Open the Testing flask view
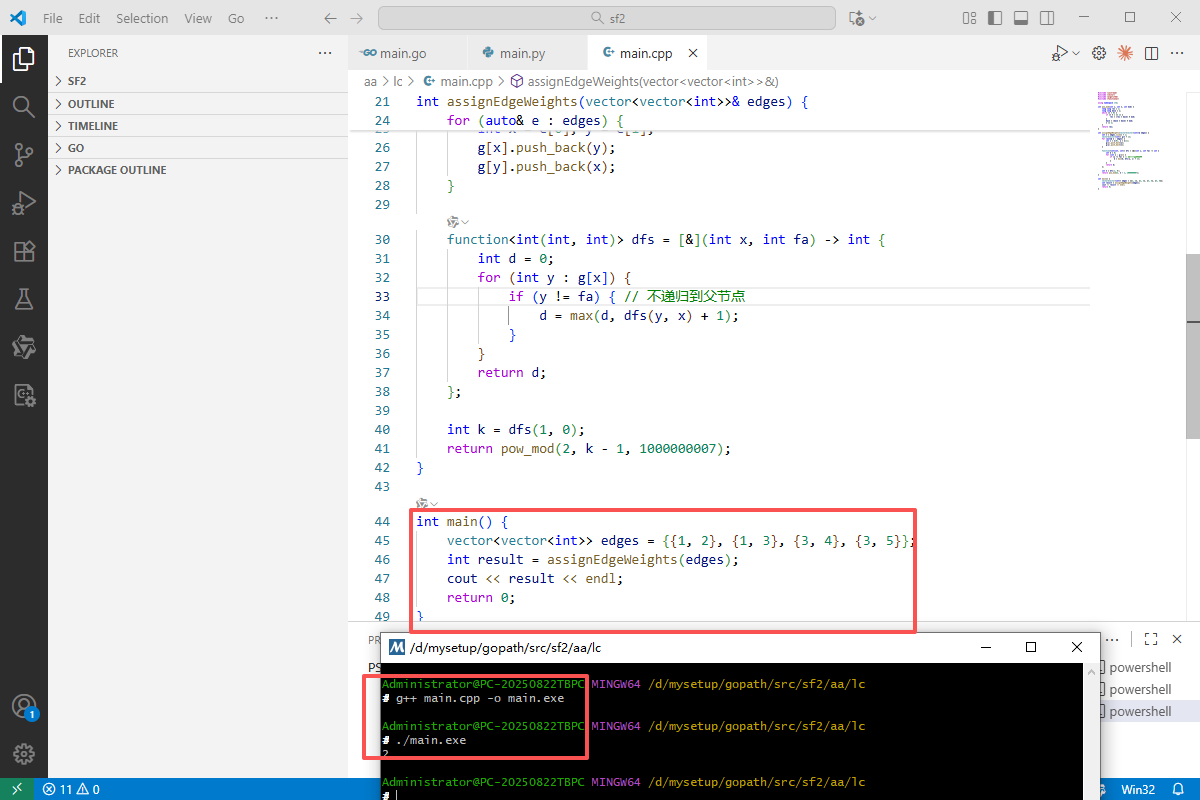Image resolution: width=1200 pixels, height=800 pixels. point(24,299)
